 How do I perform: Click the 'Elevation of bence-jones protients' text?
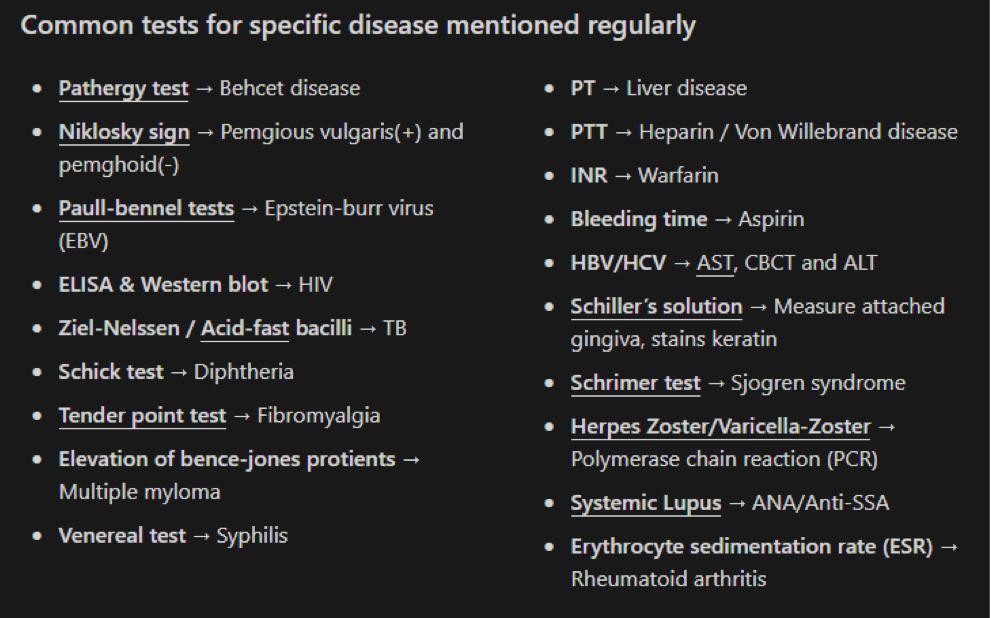coord(226,459)
